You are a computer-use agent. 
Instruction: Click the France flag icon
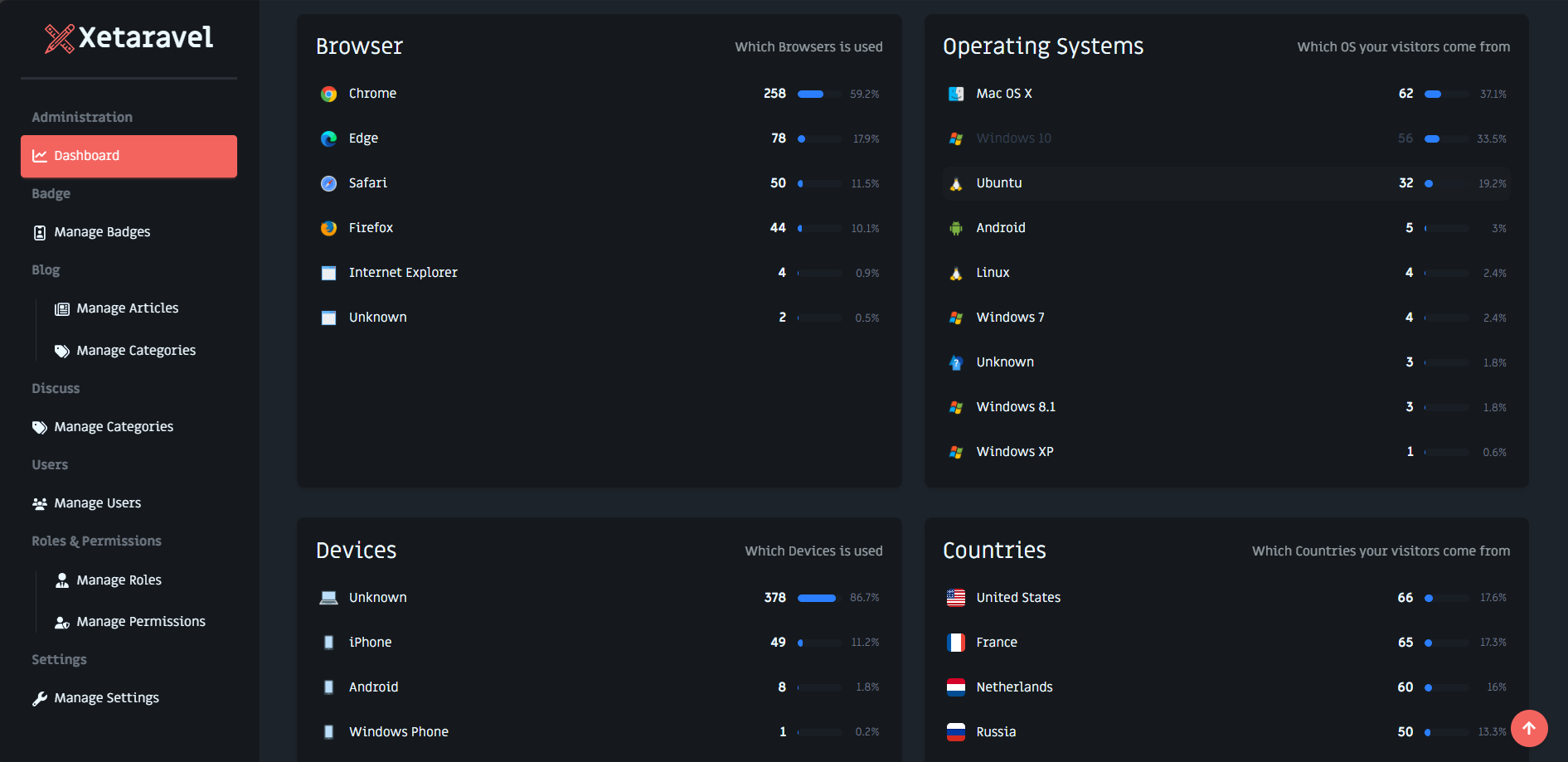[x=955, y=642]
